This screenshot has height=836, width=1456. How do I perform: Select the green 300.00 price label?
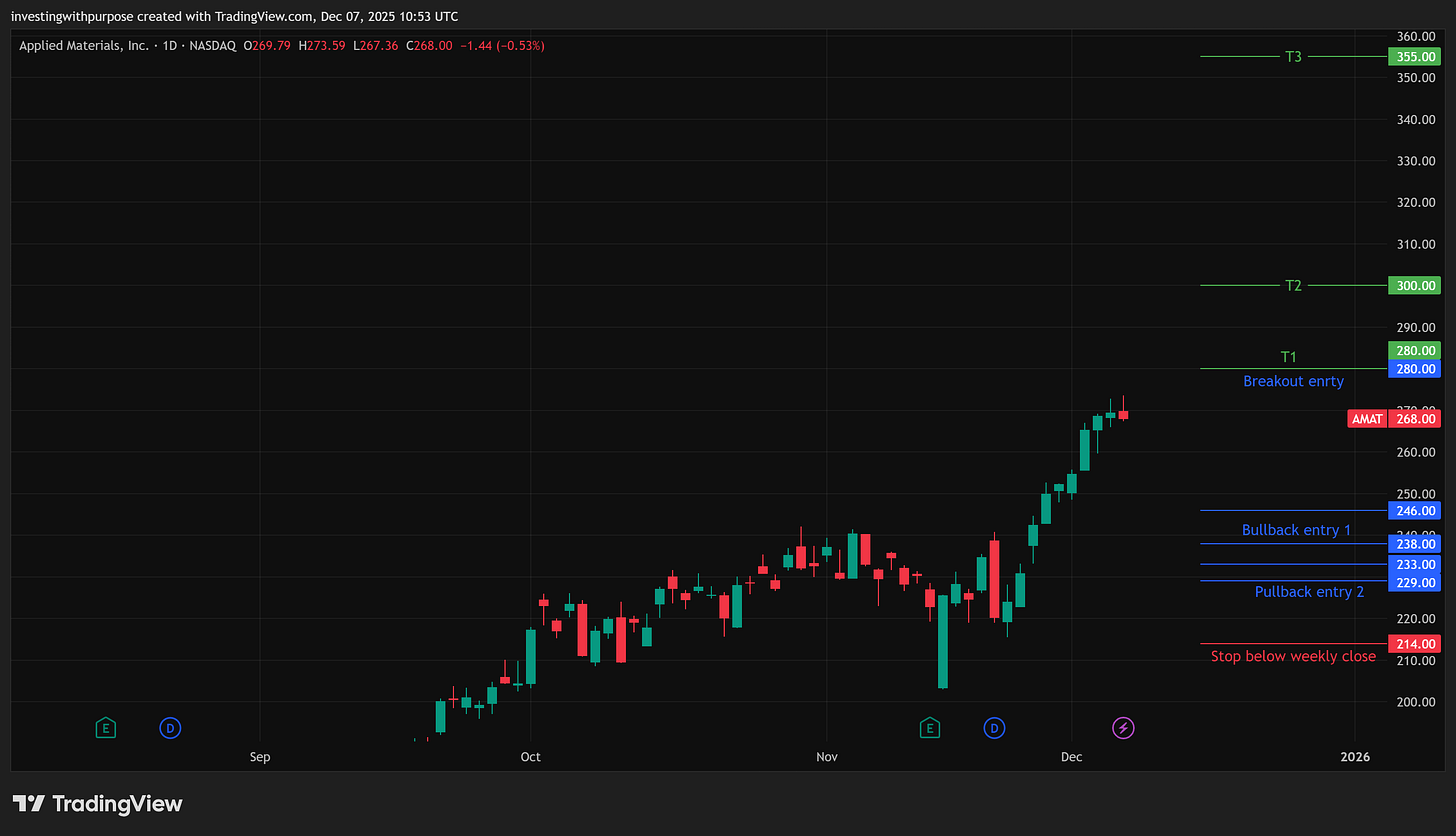click(x=1415, y=286)
